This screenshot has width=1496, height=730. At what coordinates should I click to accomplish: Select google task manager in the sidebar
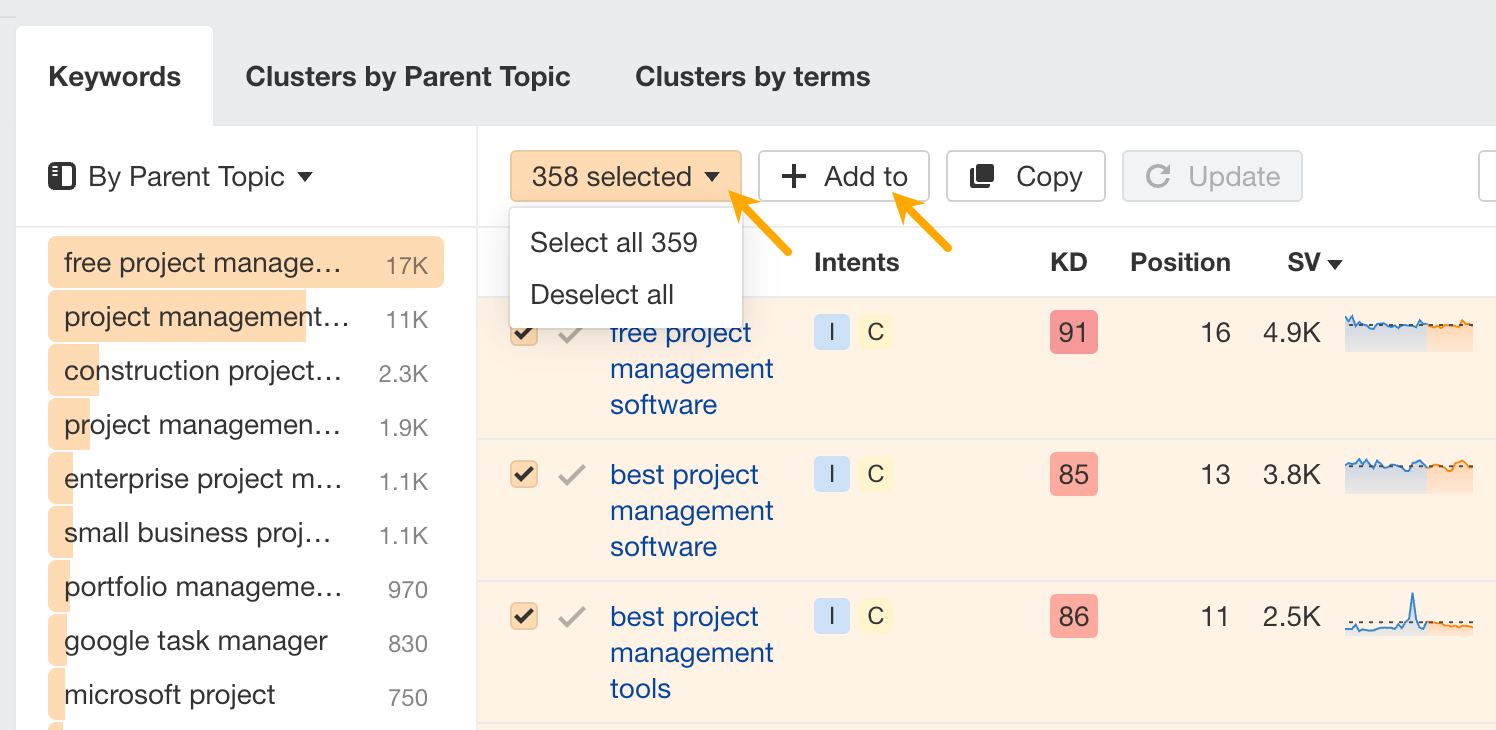point(196,640)
